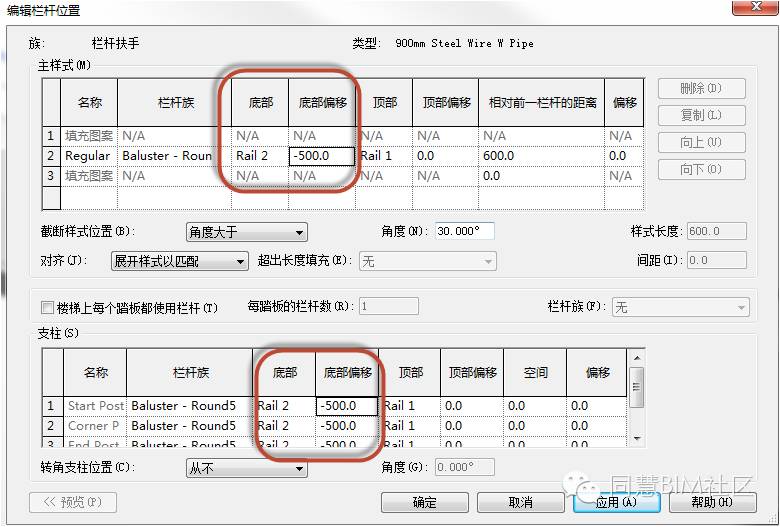
Task: Open the 栏杆族(F) dropdown showing 无
Action: [681, 308]
